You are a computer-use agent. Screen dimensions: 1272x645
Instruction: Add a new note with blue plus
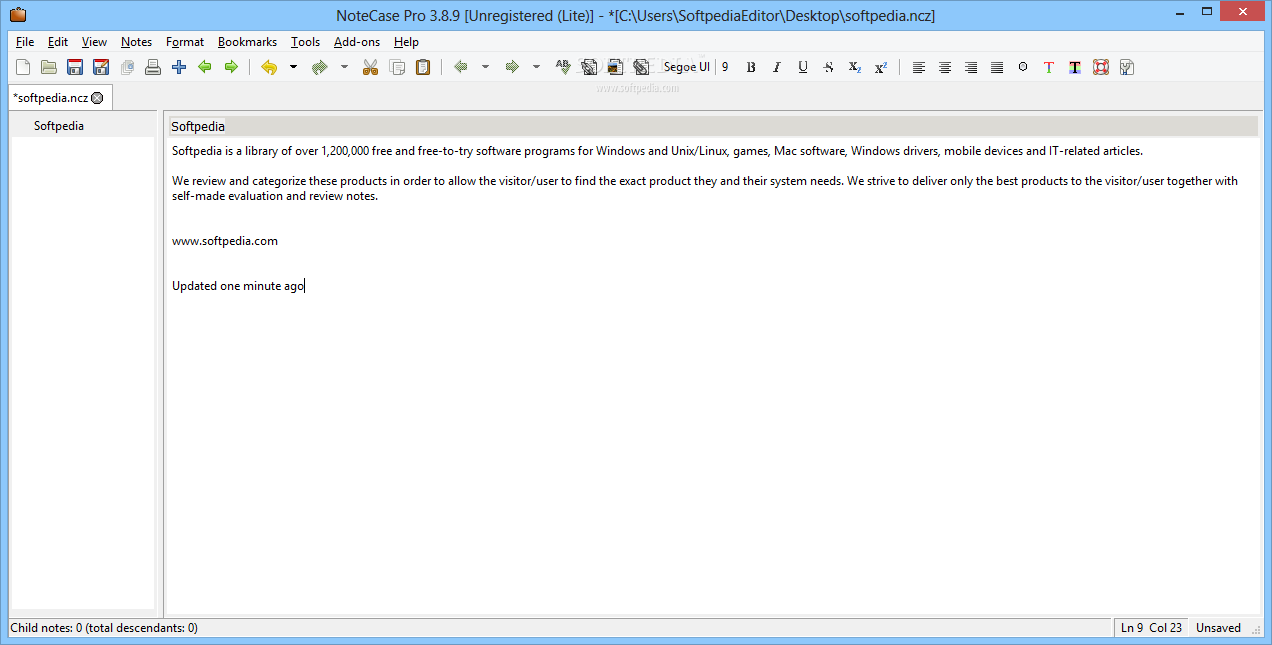(x=179, y=67)
